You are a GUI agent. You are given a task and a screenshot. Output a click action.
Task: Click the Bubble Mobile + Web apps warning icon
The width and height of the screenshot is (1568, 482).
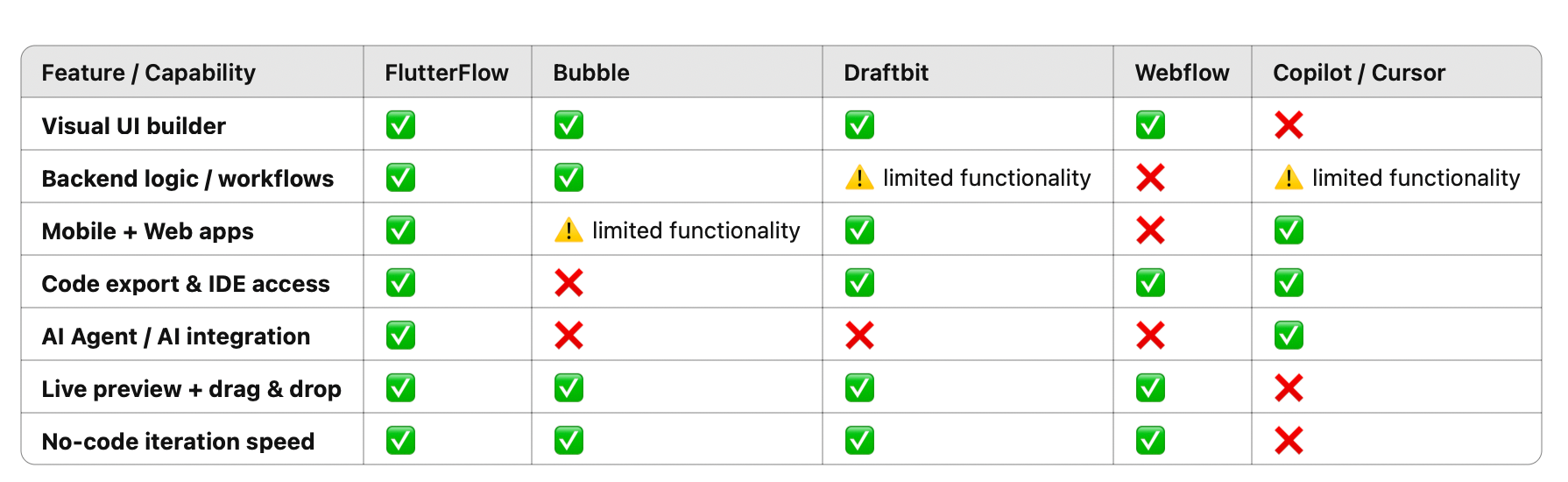[569, 230]
